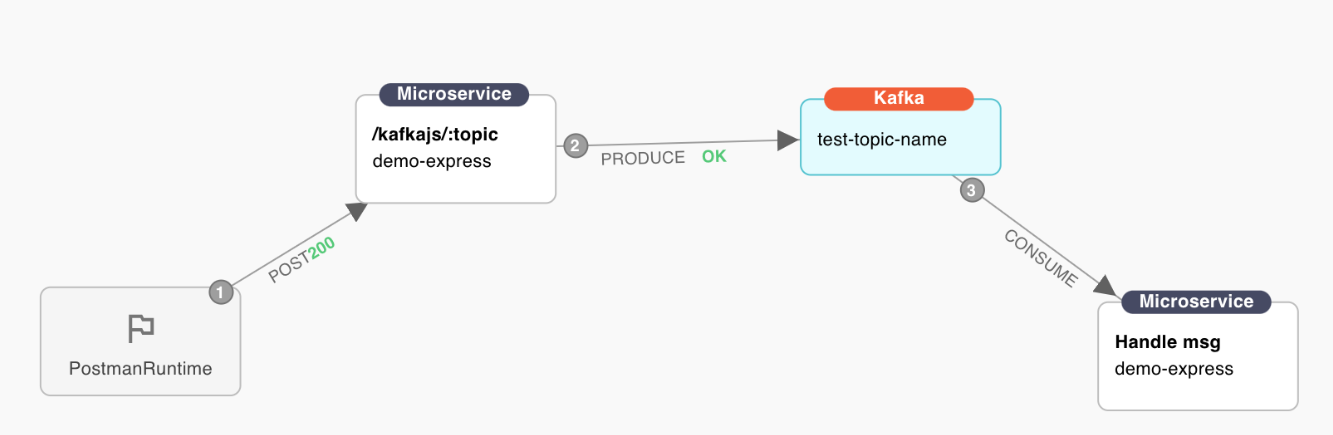The height and width of the screenshot is (435, 1333).
Task: Click arrowhead pointing into Handle msg node
Action: click(1107, 285)
